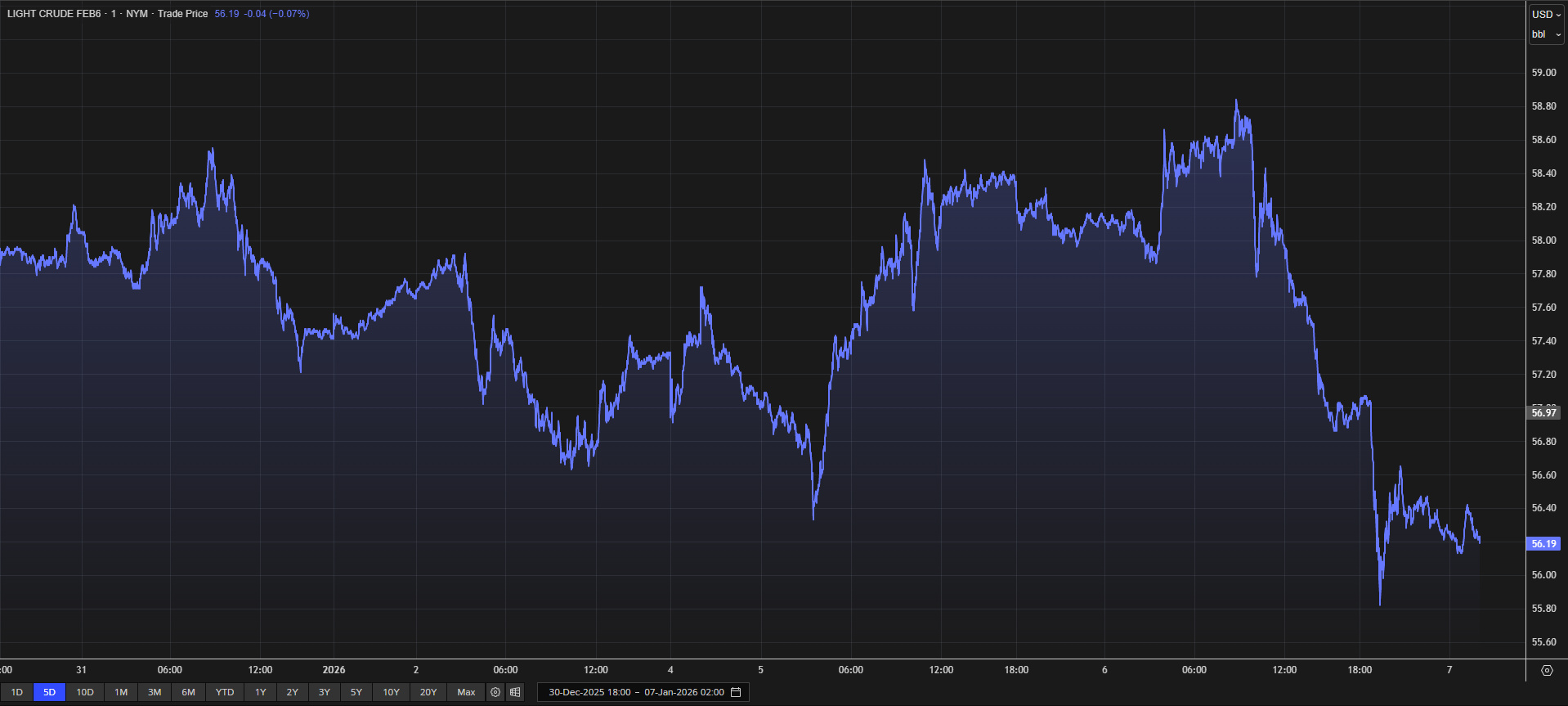Click the blue 56.19 current price label
1568x706 pixels.
(1543, 543)
